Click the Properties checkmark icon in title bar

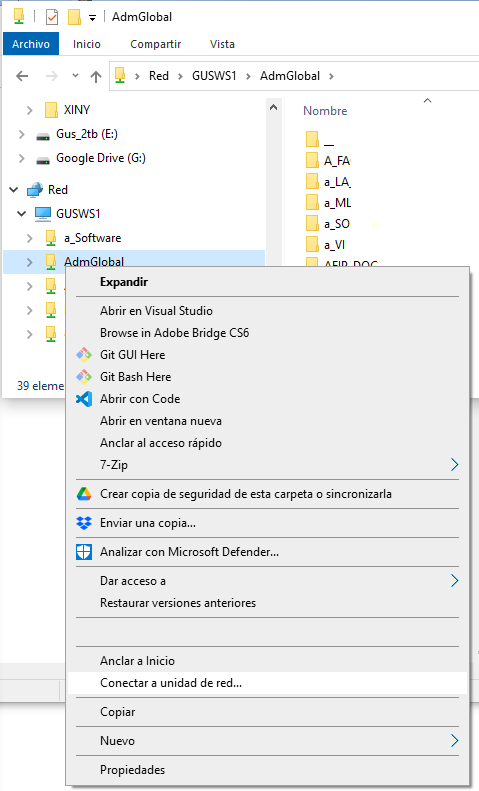[x=52, y=17]
